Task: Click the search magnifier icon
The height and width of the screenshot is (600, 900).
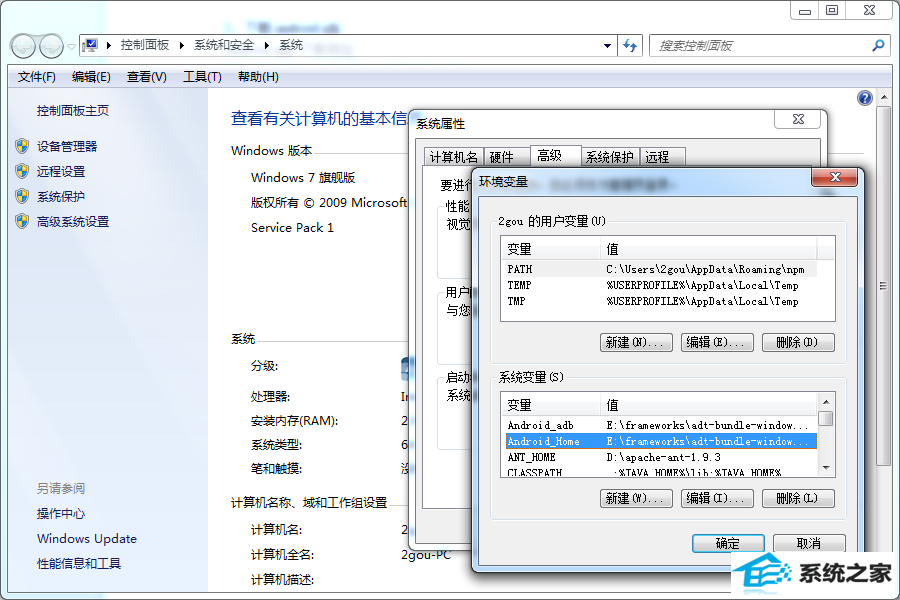Action: click(878, 45)
